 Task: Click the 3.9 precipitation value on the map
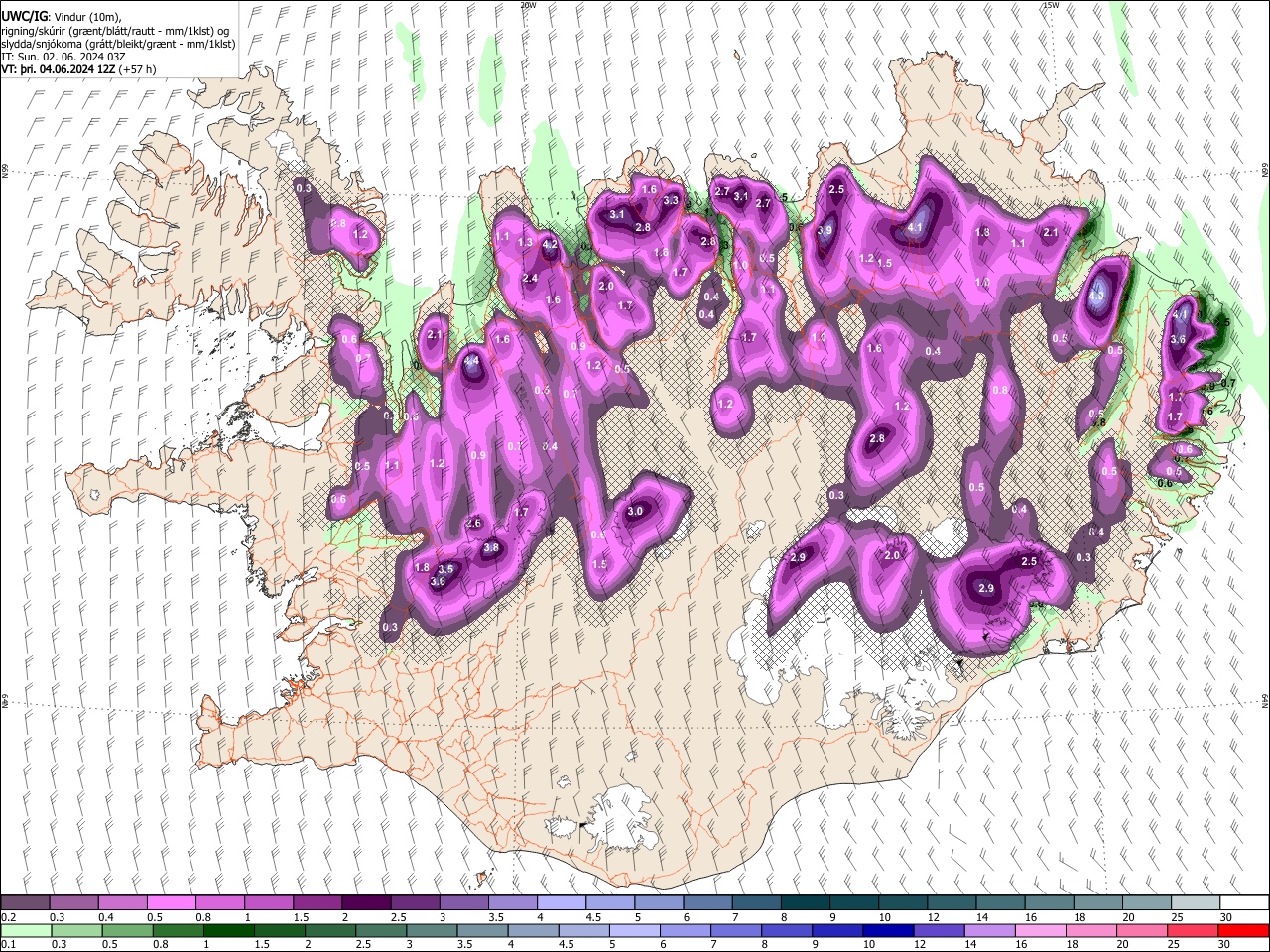(825, 230)
